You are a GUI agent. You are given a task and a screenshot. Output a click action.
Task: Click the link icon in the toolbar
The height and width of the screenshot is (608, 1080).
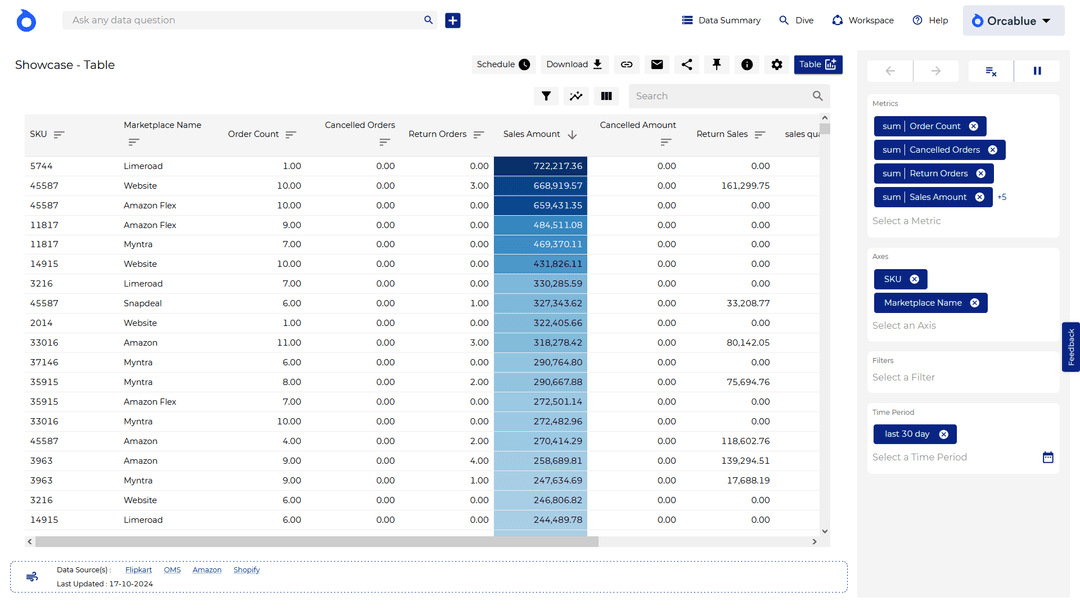pos(627,65)
